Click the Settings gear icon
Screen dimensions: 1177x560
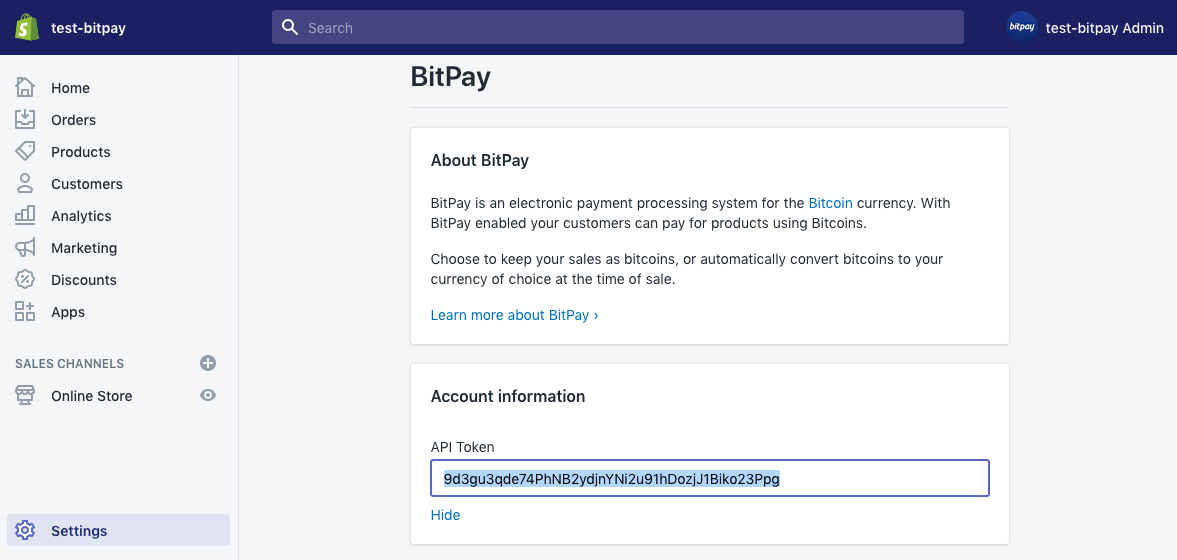tap(25, 530)
